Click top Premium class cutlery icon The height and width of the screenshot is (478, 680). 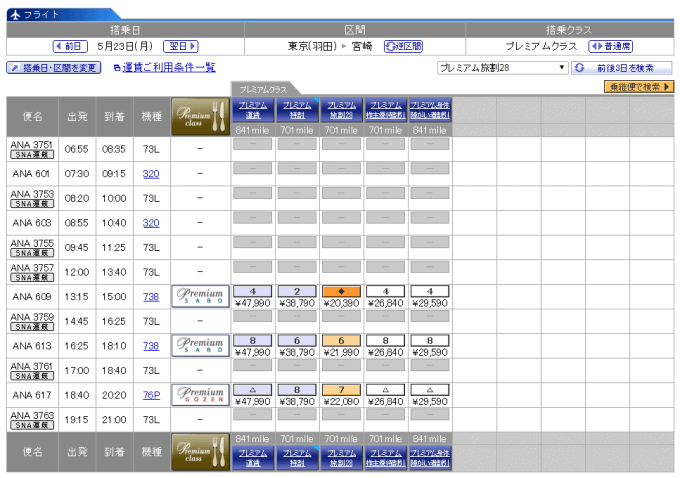click(x=200, y=116)
